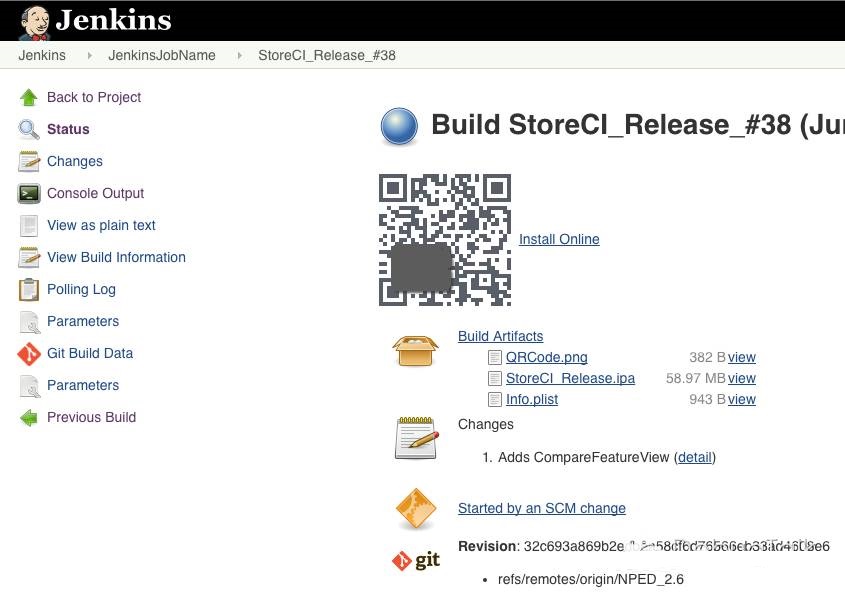
Task: Click the QR code image
Action: click(x=444, y=239)
